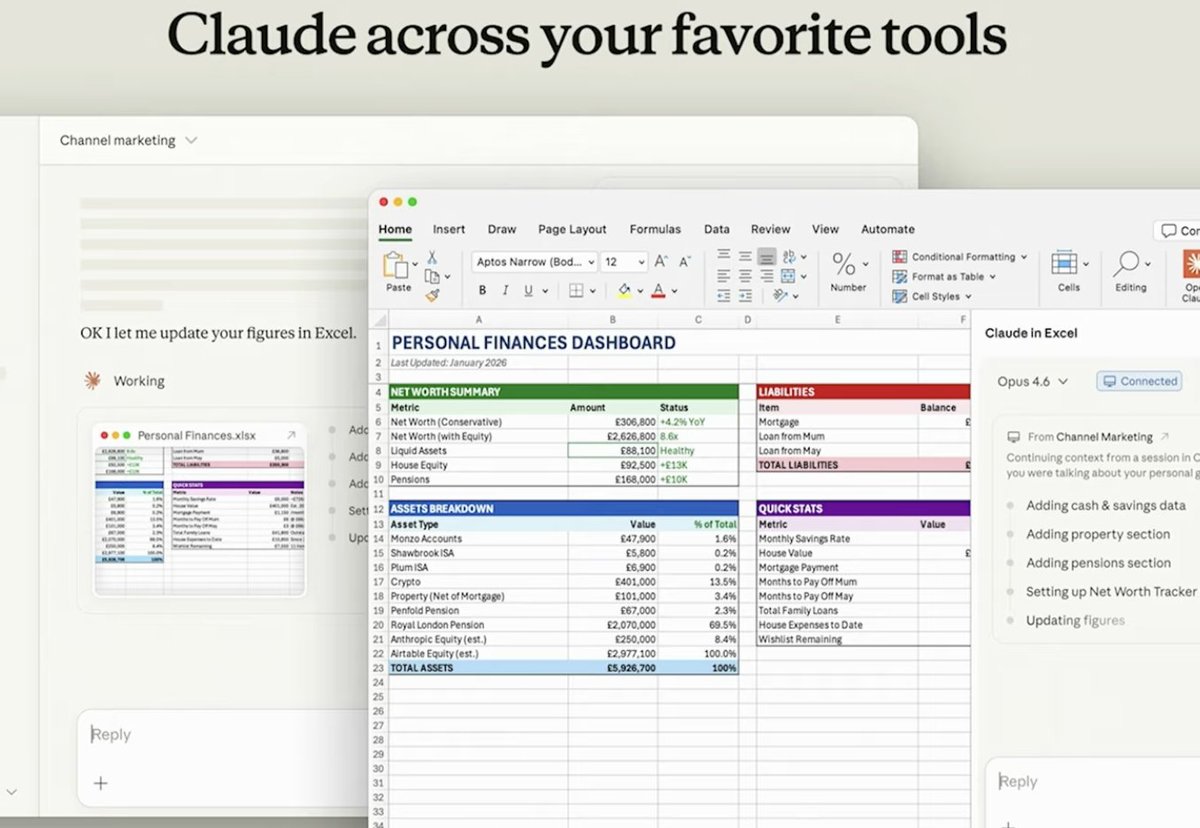Click the text Orientation icon
The image size is (1200, 828).
[781, 295]
